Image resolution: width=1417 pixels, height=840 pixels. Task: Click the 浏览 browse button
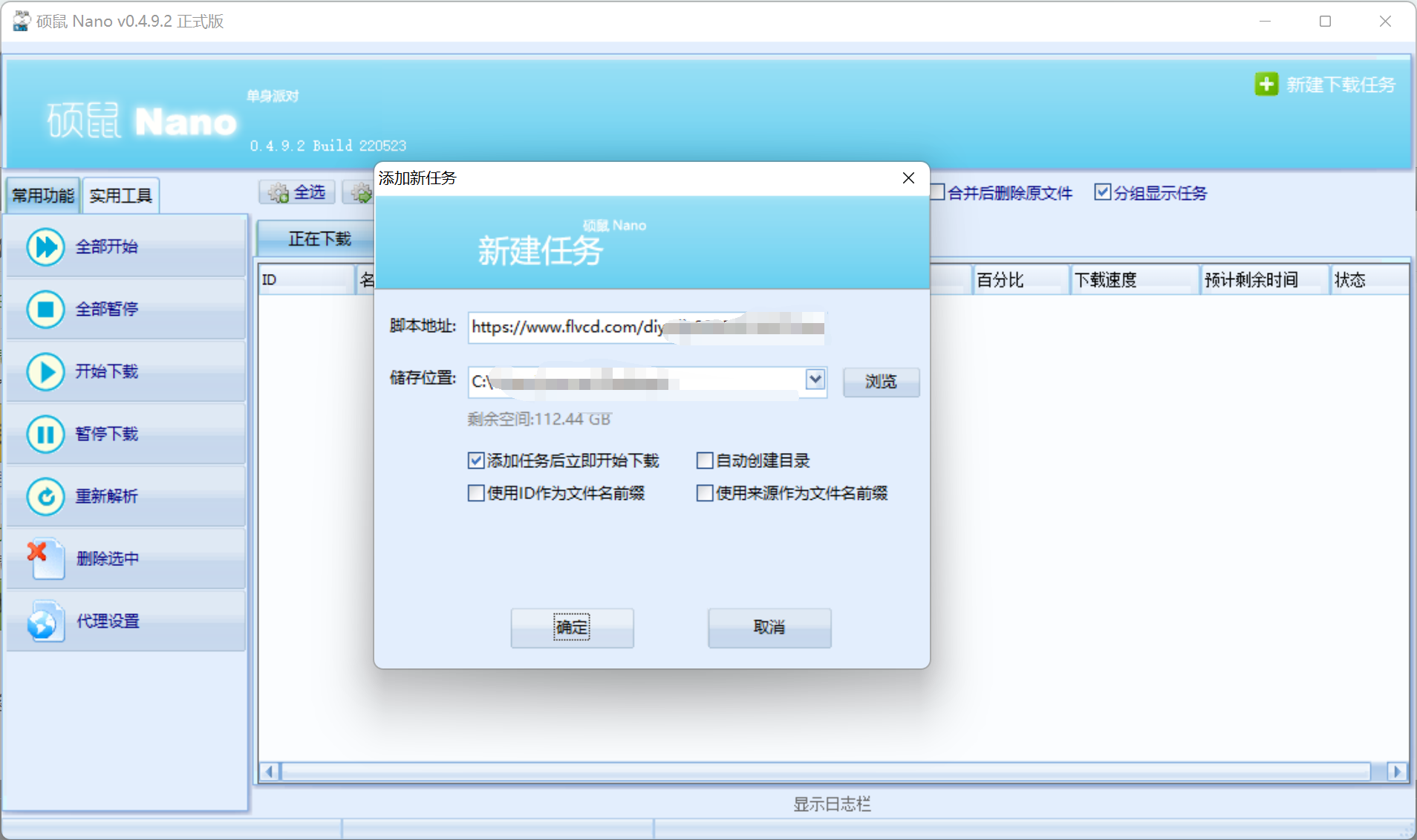[x=881, y=382]
